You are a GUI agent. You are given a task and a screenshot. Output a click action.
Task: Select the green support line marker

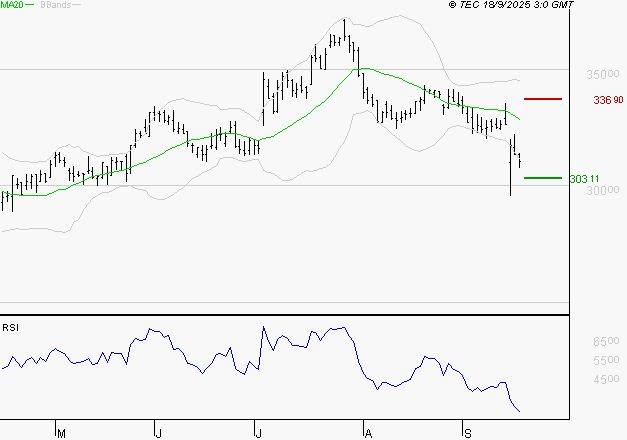(543, 178)
